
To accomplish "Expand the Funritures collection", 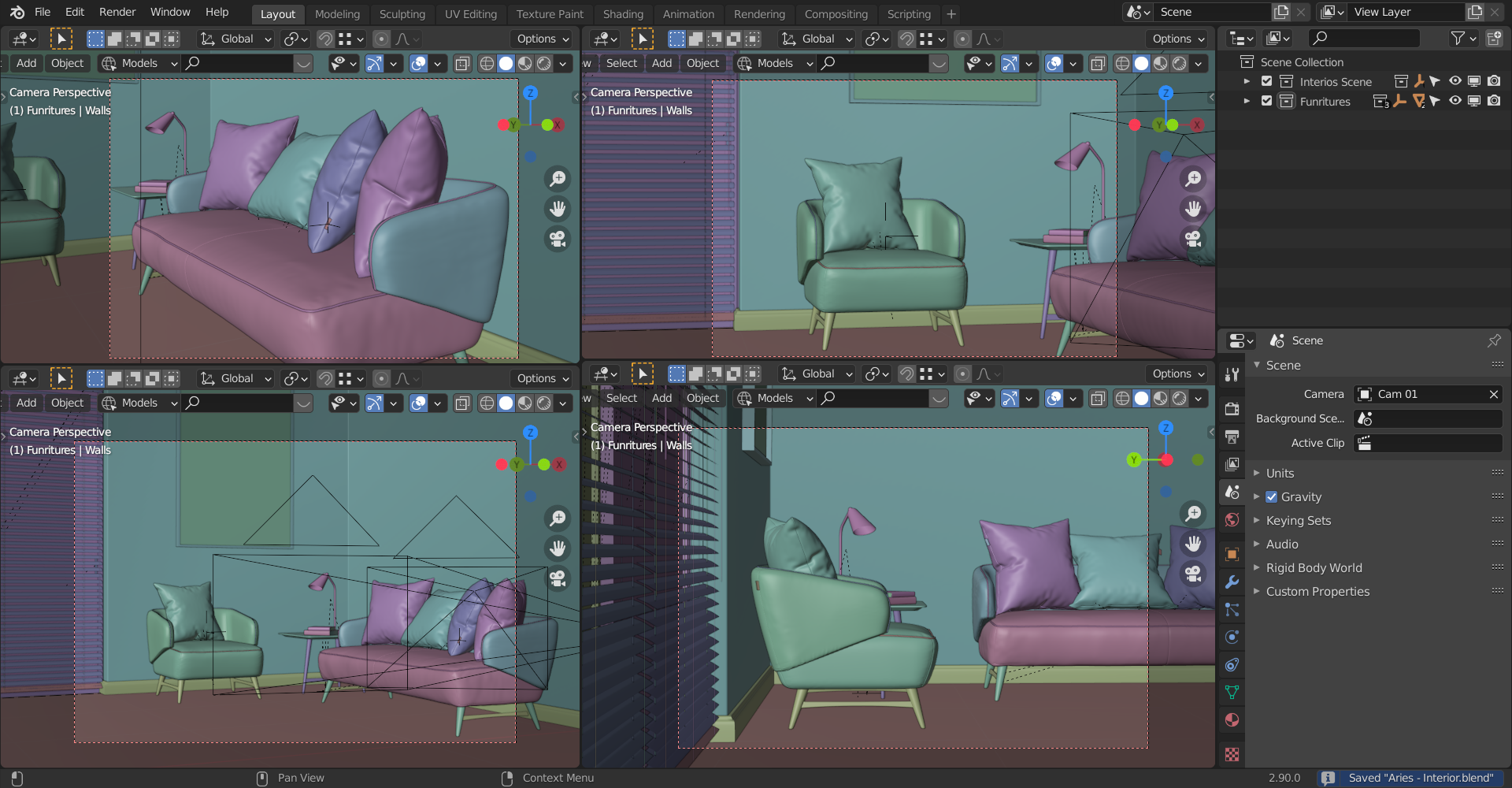I will click(x=1247, y=101).
